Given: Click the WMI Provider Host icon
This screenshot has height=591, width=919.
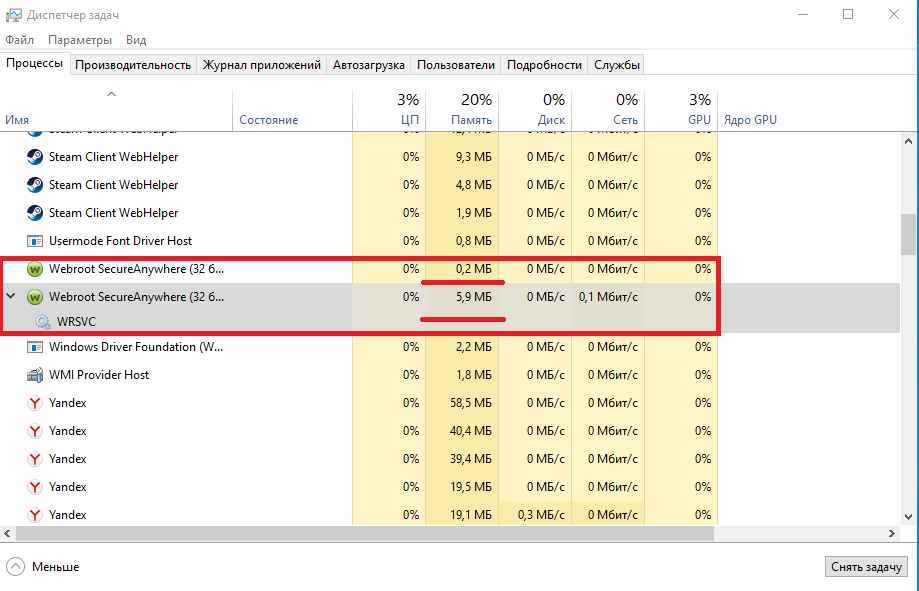Looking at the screenshot, I should (35, 375).
